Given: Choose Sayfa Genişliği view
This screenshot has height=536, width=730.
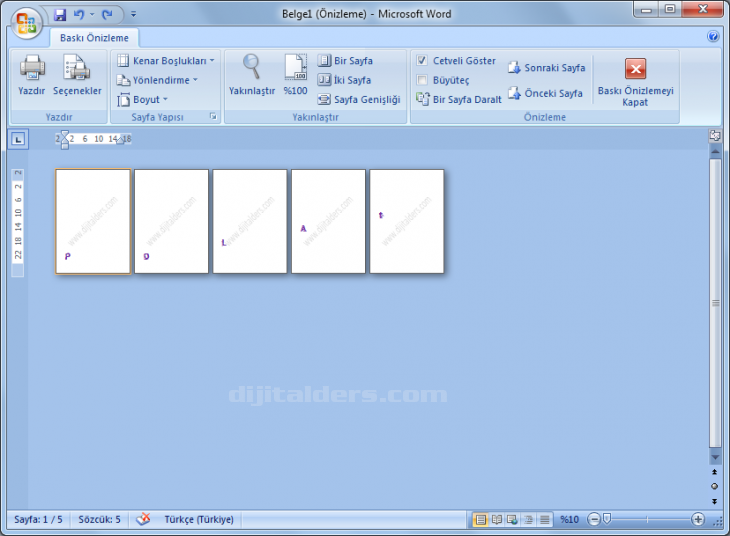Looking at the screenshot, I should [x=359, y=100].
